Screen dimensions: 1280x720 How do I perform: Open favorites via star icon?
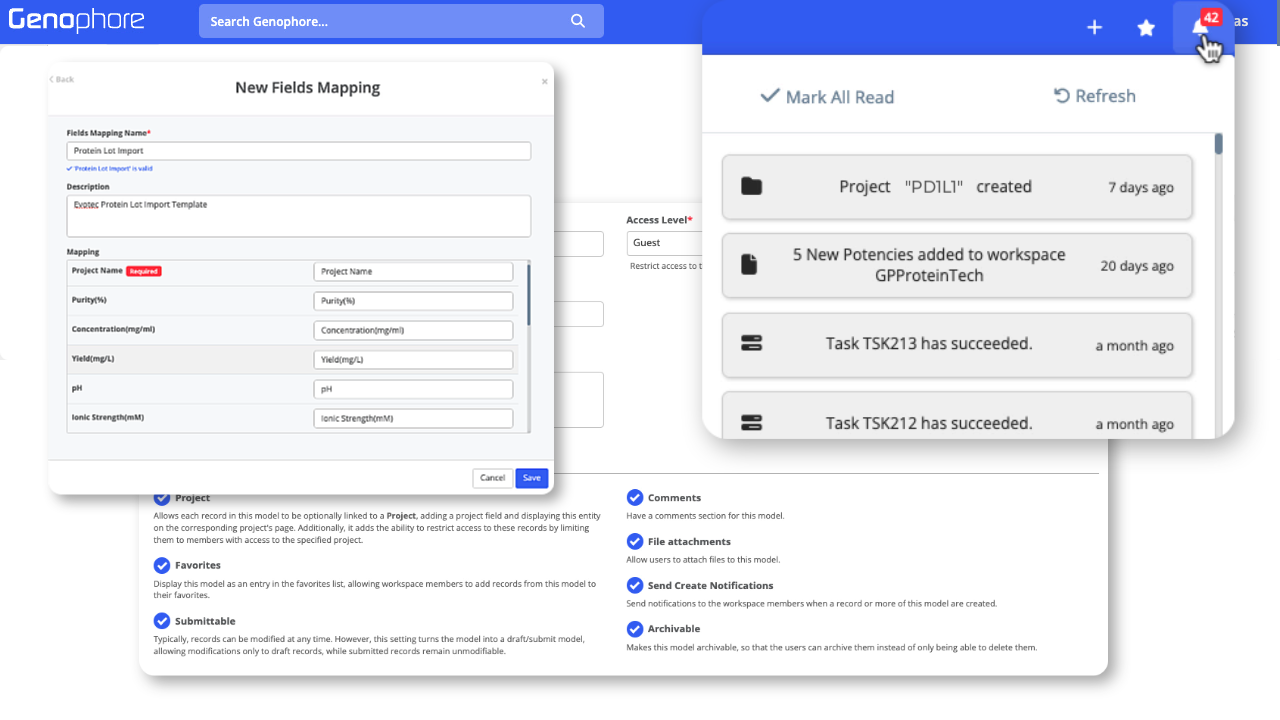1146,28
